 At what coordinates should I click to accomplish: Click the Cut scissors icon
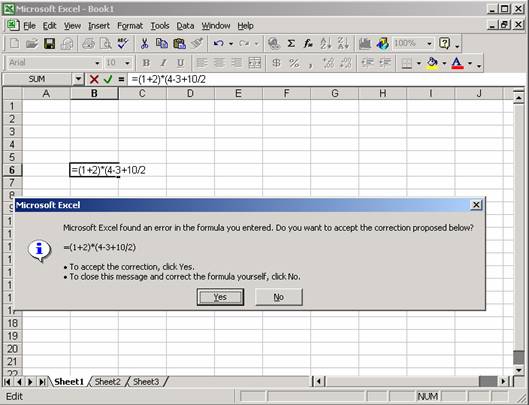click(x=144, y=44)
